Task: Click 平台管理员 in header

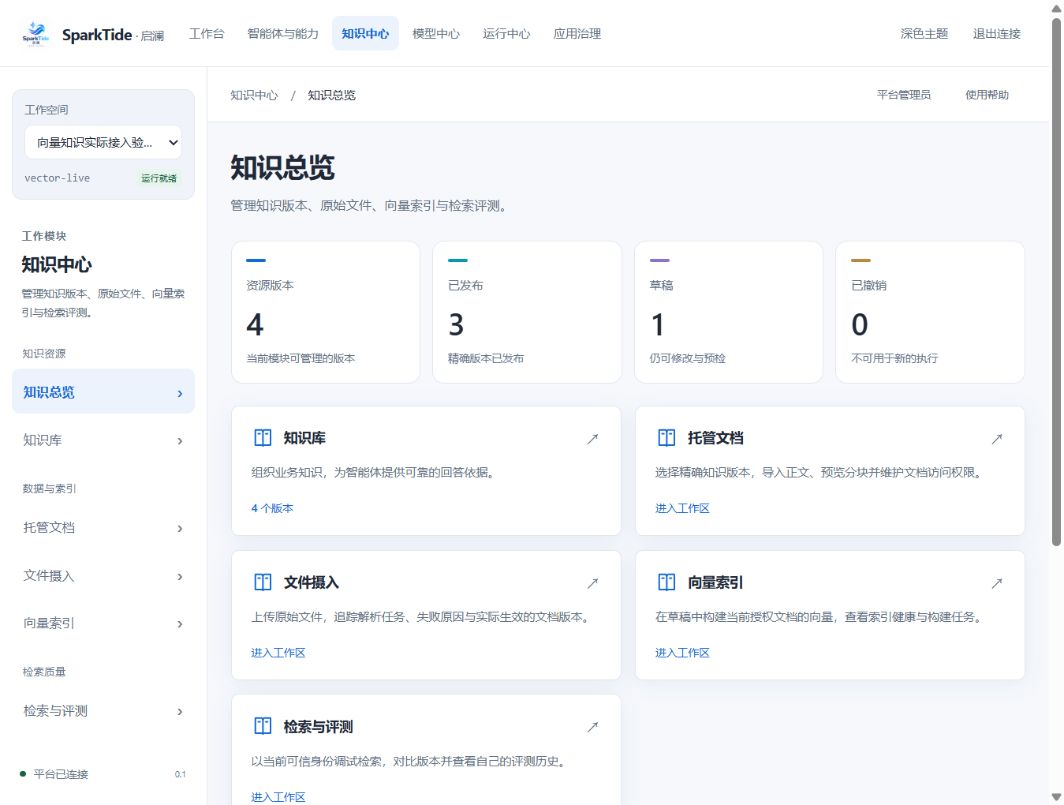Action: point(904,95)
